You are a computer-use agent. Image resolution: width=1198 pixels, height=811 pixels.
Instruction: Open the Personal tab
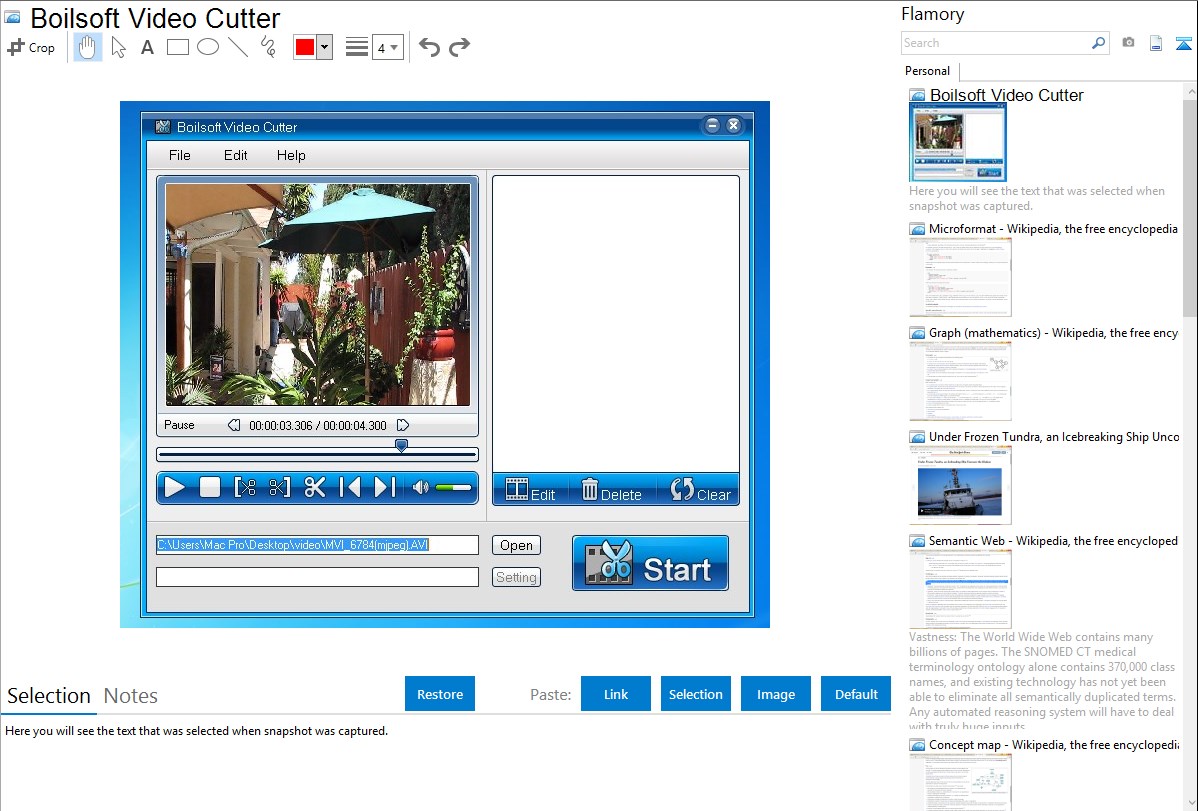tap(928, 71)
